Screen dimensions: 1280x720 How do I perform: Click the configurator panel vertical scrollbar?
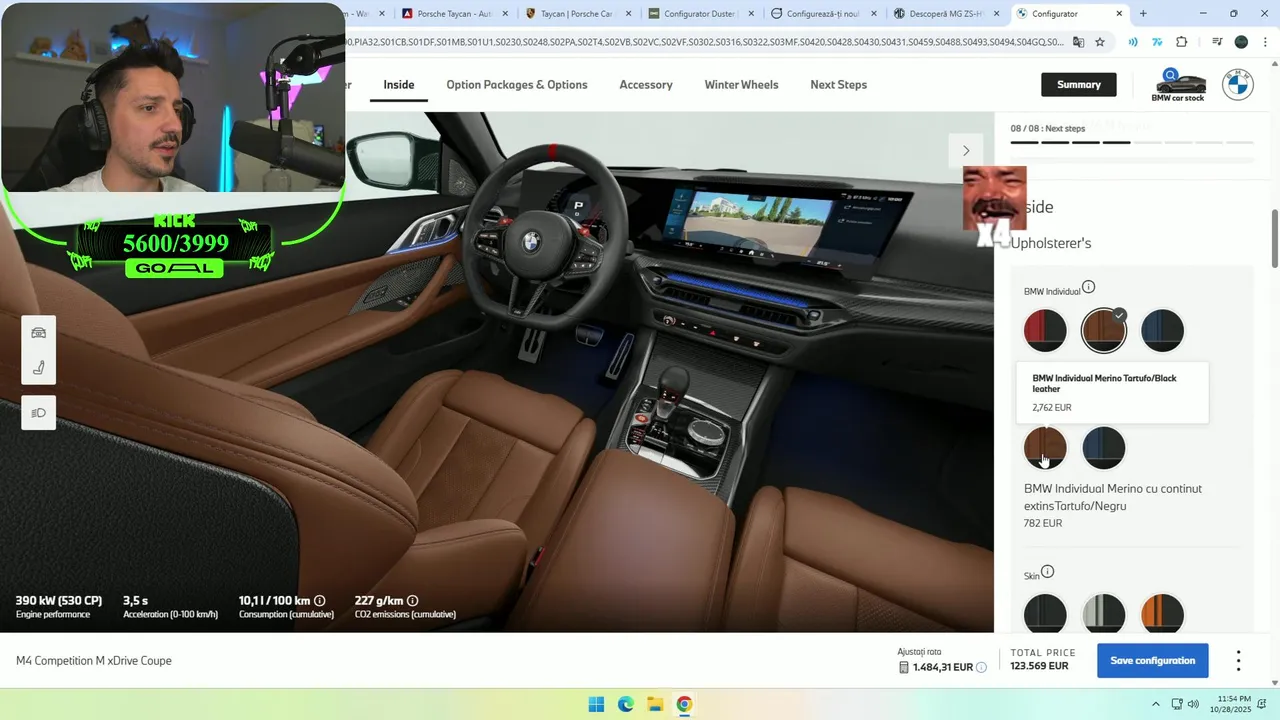pos(1275,239)
